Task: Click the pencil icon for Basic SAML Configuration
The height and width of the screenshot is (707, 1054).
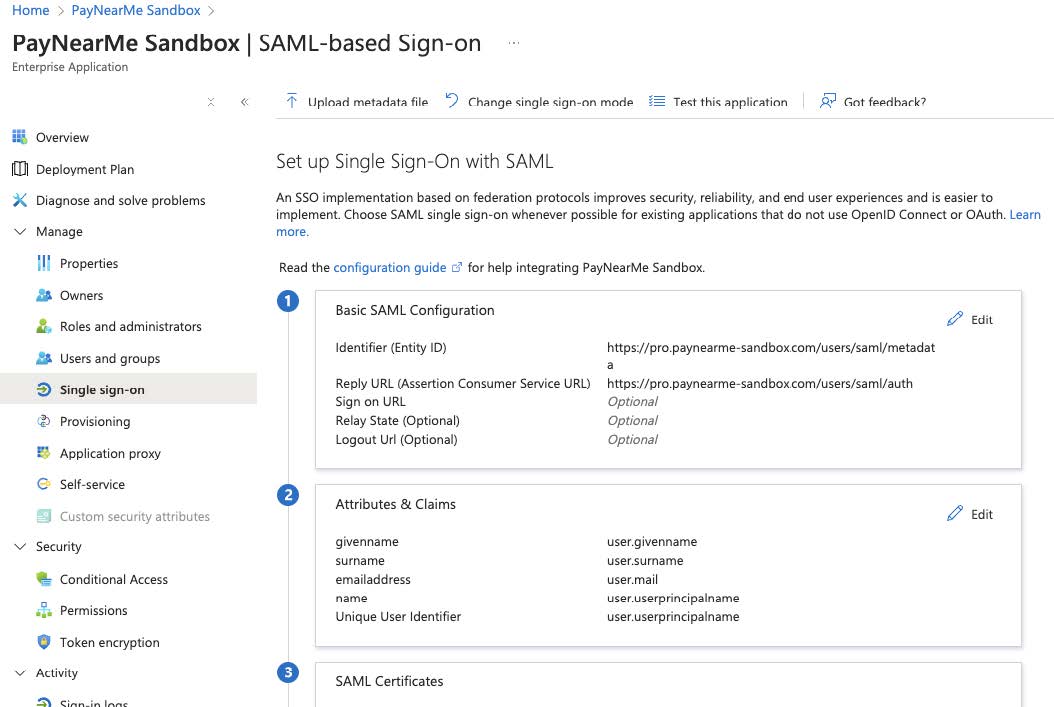Action: coord(955,319)
